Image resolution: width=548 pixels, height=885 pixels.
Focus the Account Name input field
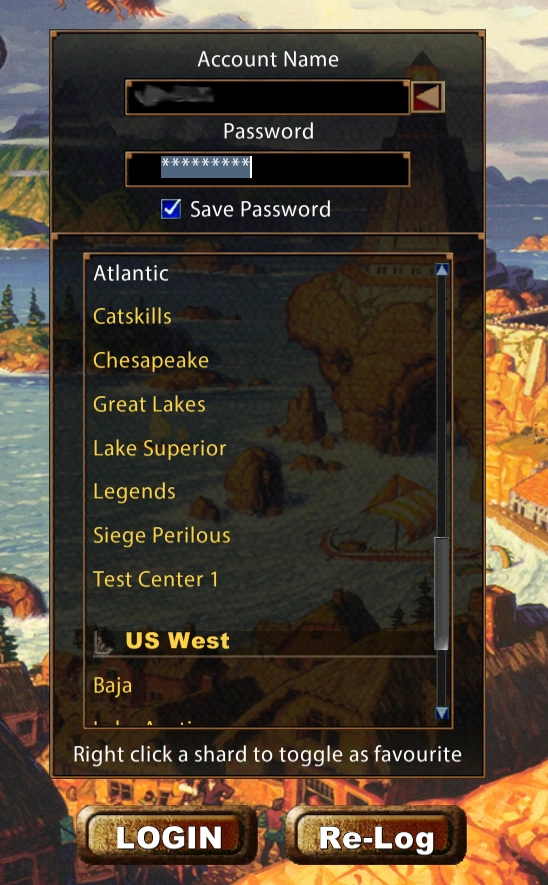268,97
